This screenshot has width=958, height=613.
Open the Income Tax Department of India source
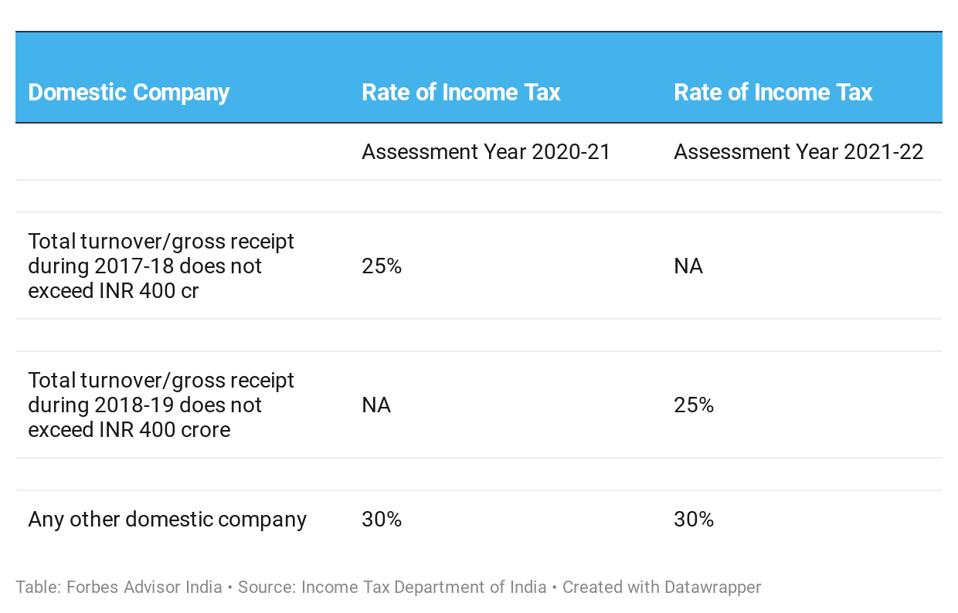click(x=424, y=587)
